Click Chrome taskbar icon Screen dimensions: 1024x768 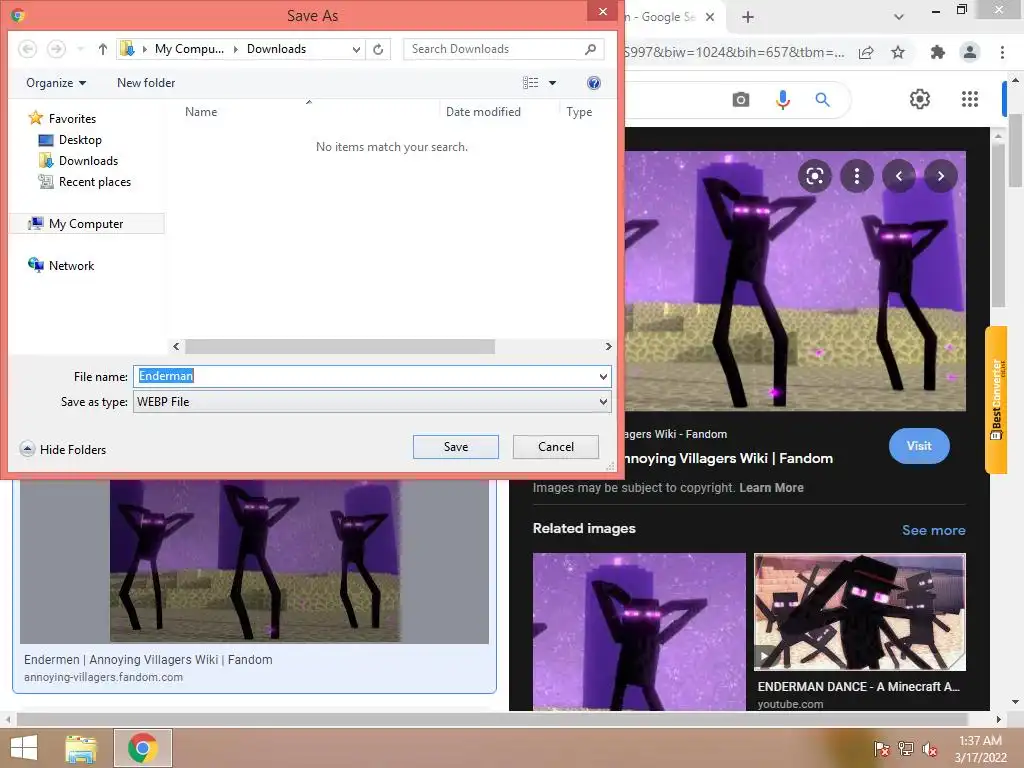(x=143, y=748)
